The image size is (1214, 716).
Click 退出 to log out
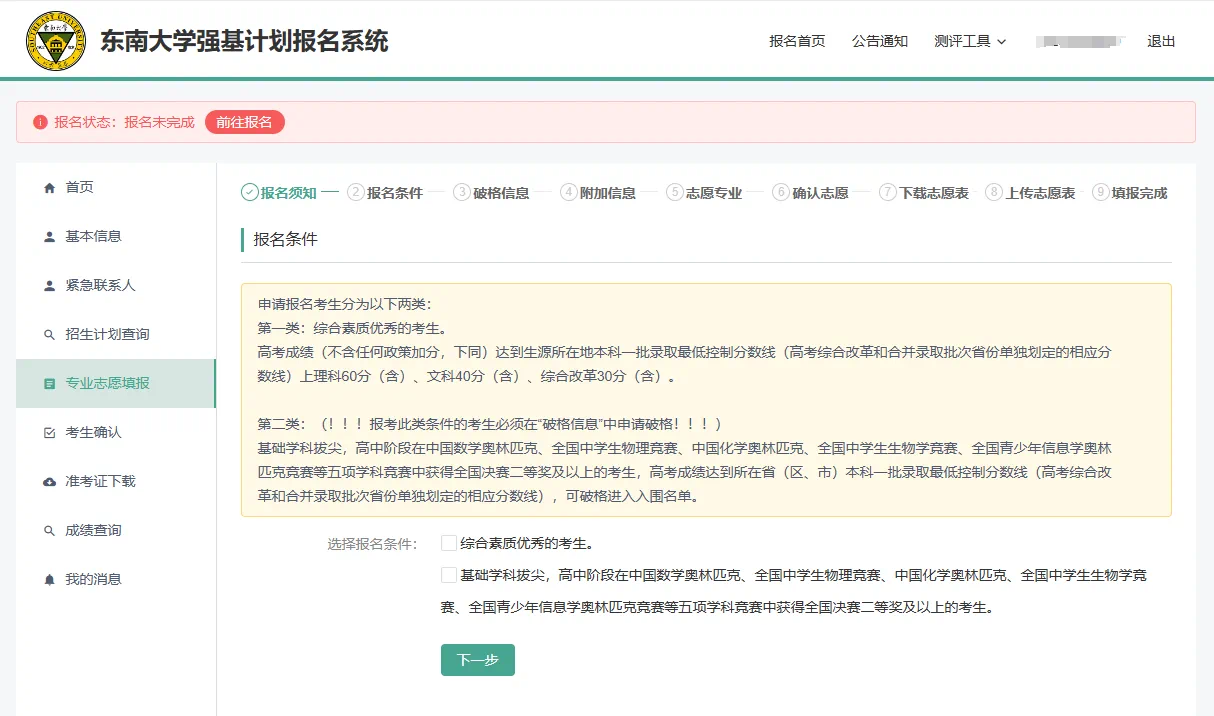(1160, 42)
